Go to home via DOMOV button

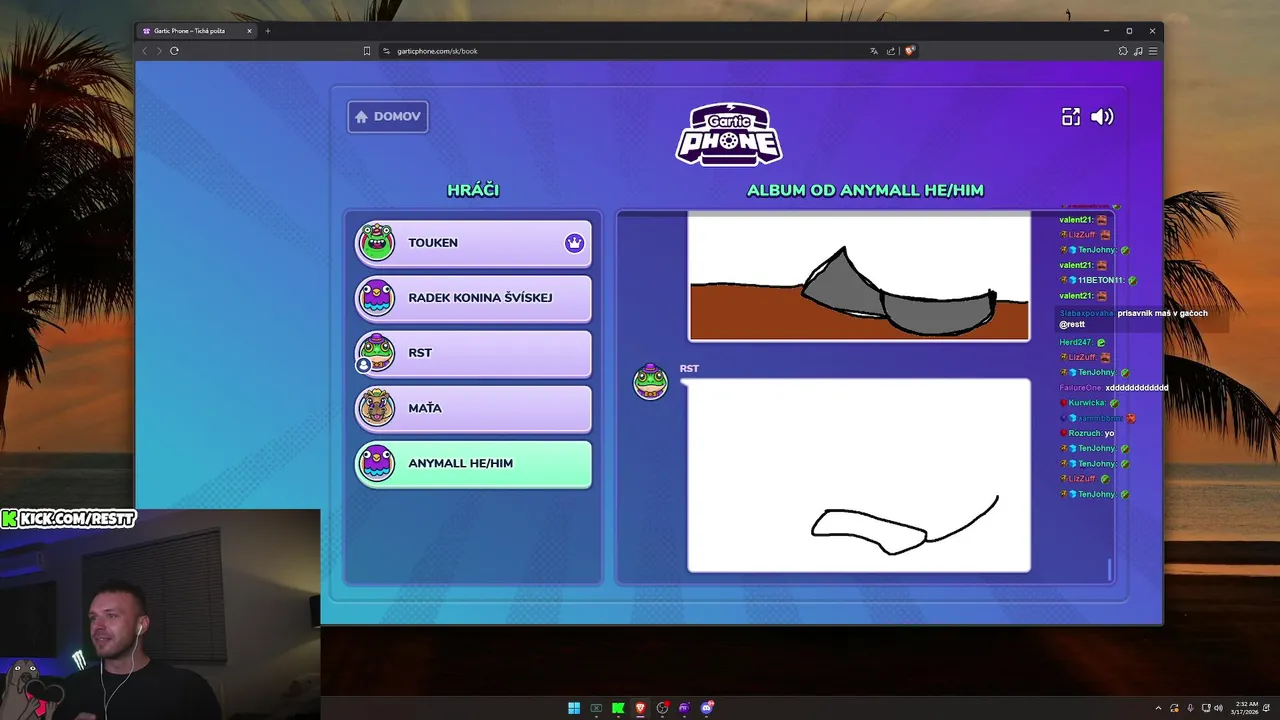[x=388, y=116]
